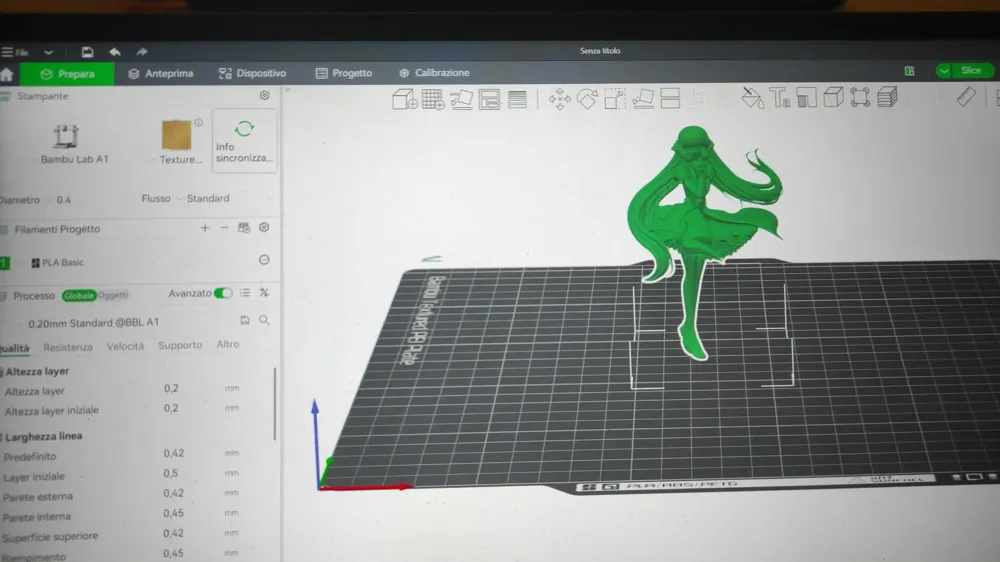Switch to the Velocità settings tab
1000x562 pixels.
click(x=125, y=346)
